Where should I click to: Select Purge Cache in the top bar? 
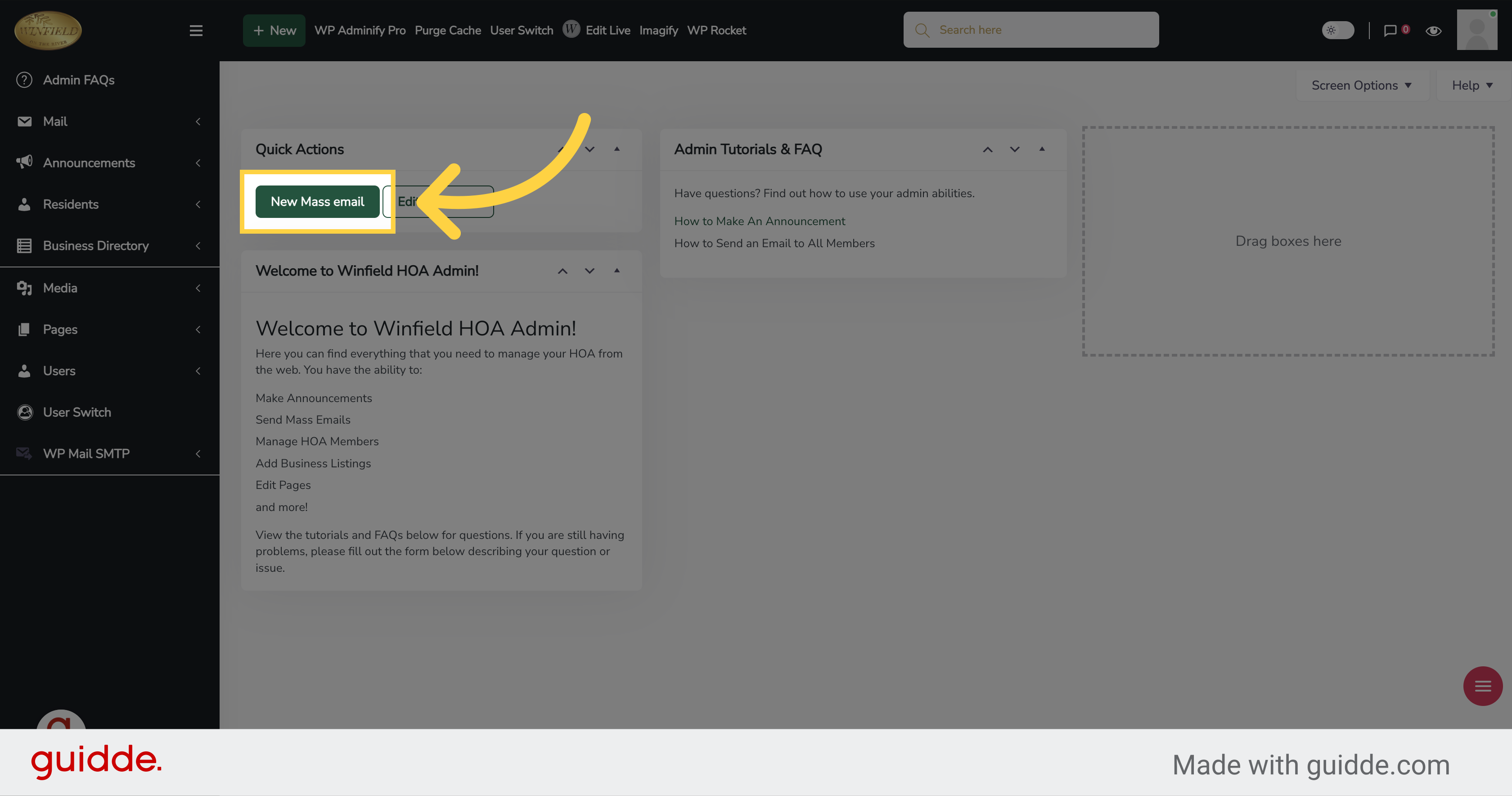[x=447, y=31]
